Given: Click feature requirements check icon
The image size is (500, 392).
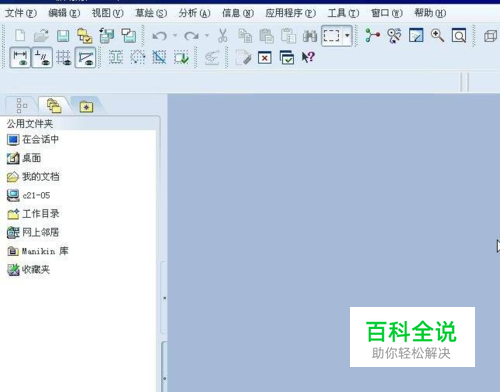Looking at the screenshot, I should (x=181, y=57).
